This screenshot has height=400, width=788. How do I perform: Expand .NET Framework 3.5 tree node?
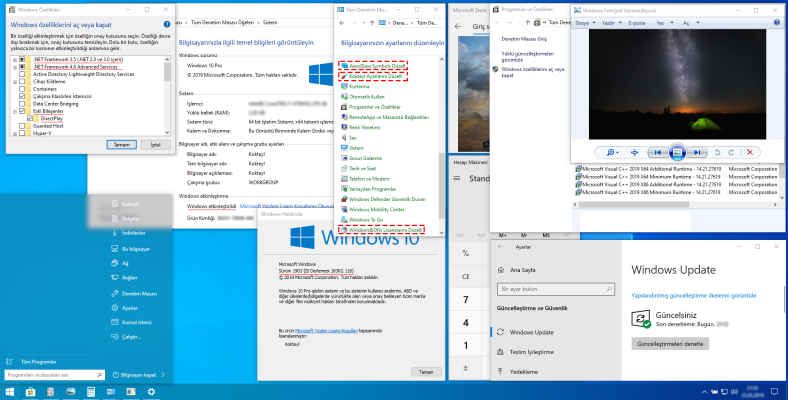pyautogui.click(x=15, y=59)
